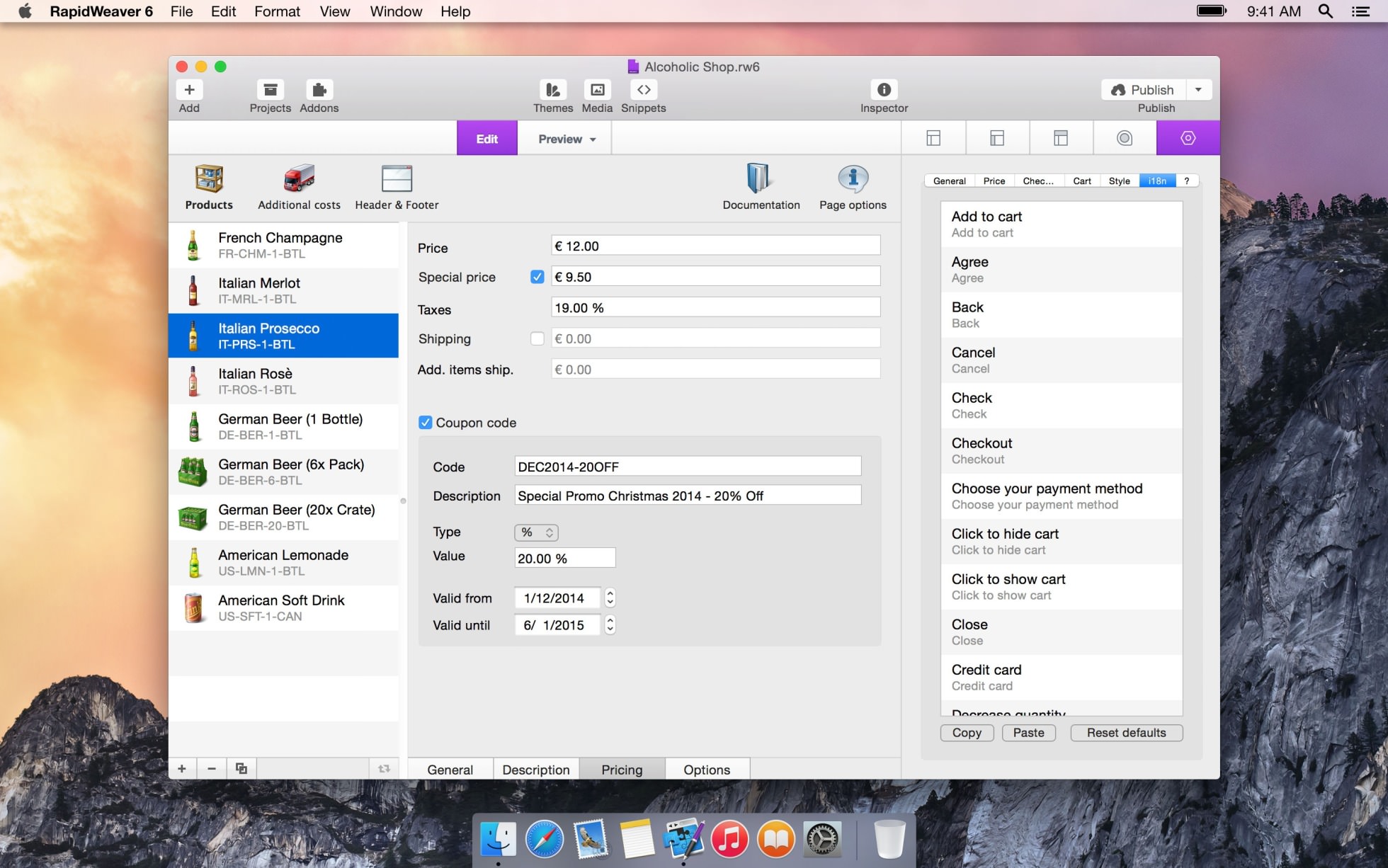Toggle the Coupon code checkbox
This screenshot has width=1388, height=868.
coord(425,423)
